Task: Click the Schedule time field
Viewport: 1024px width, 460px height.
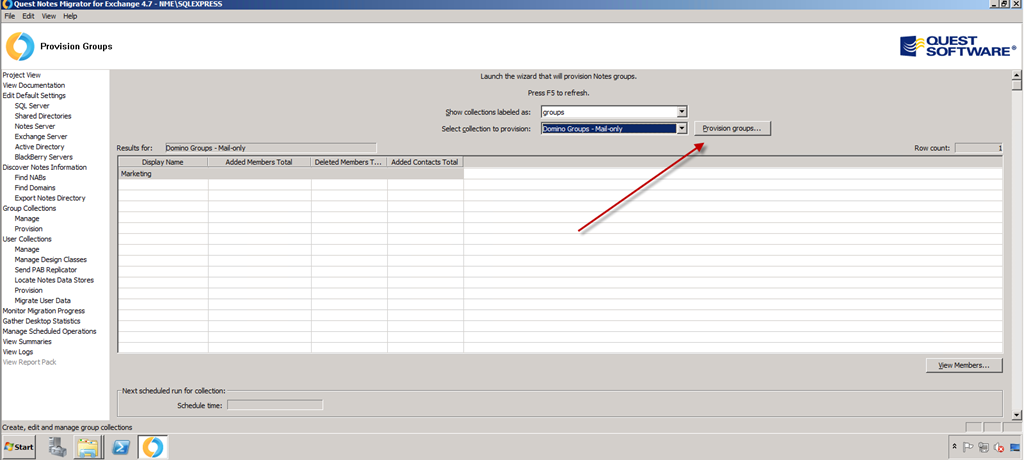Action: [x=275, y=405]
